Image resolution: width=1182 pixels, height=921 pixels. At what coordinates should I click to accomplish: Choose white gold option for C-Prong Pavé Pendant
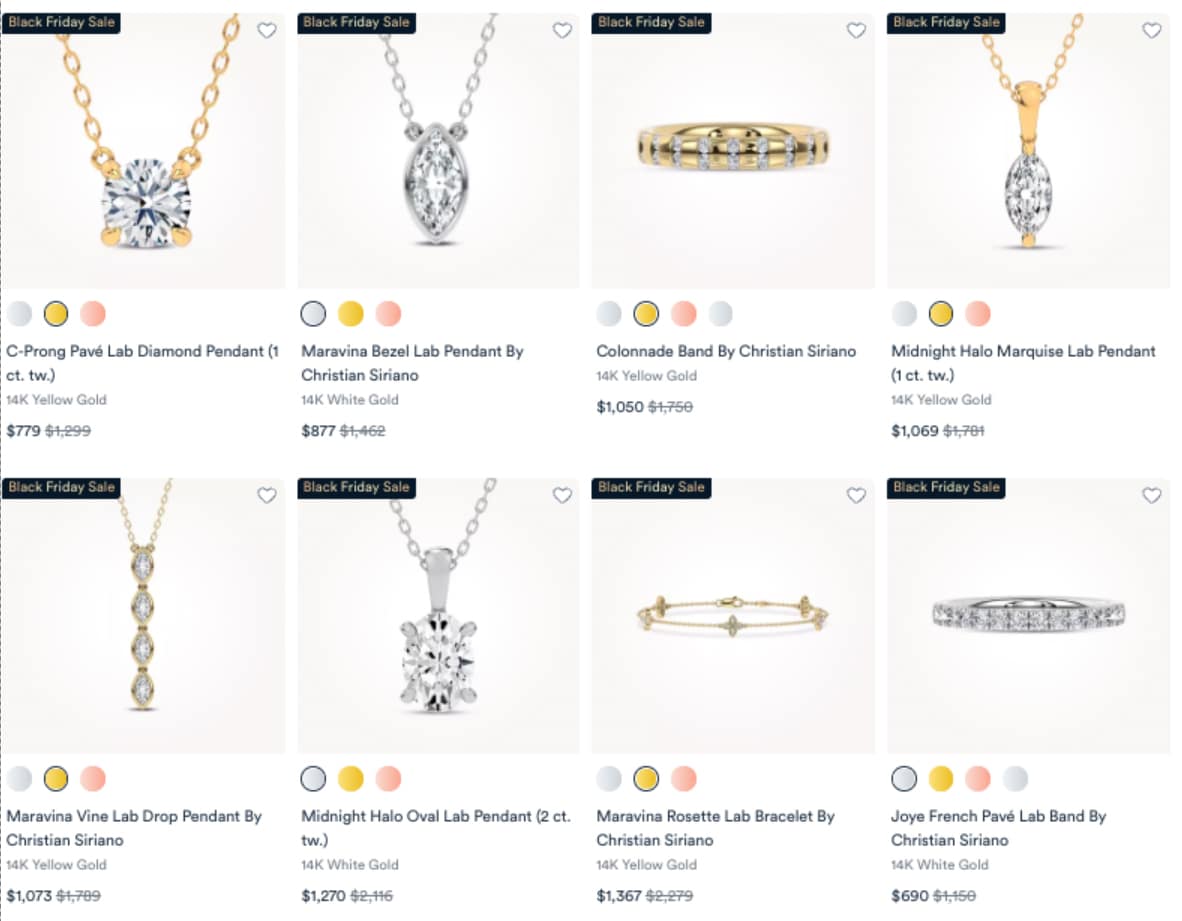pyautogui.click(x=20, y=313)
